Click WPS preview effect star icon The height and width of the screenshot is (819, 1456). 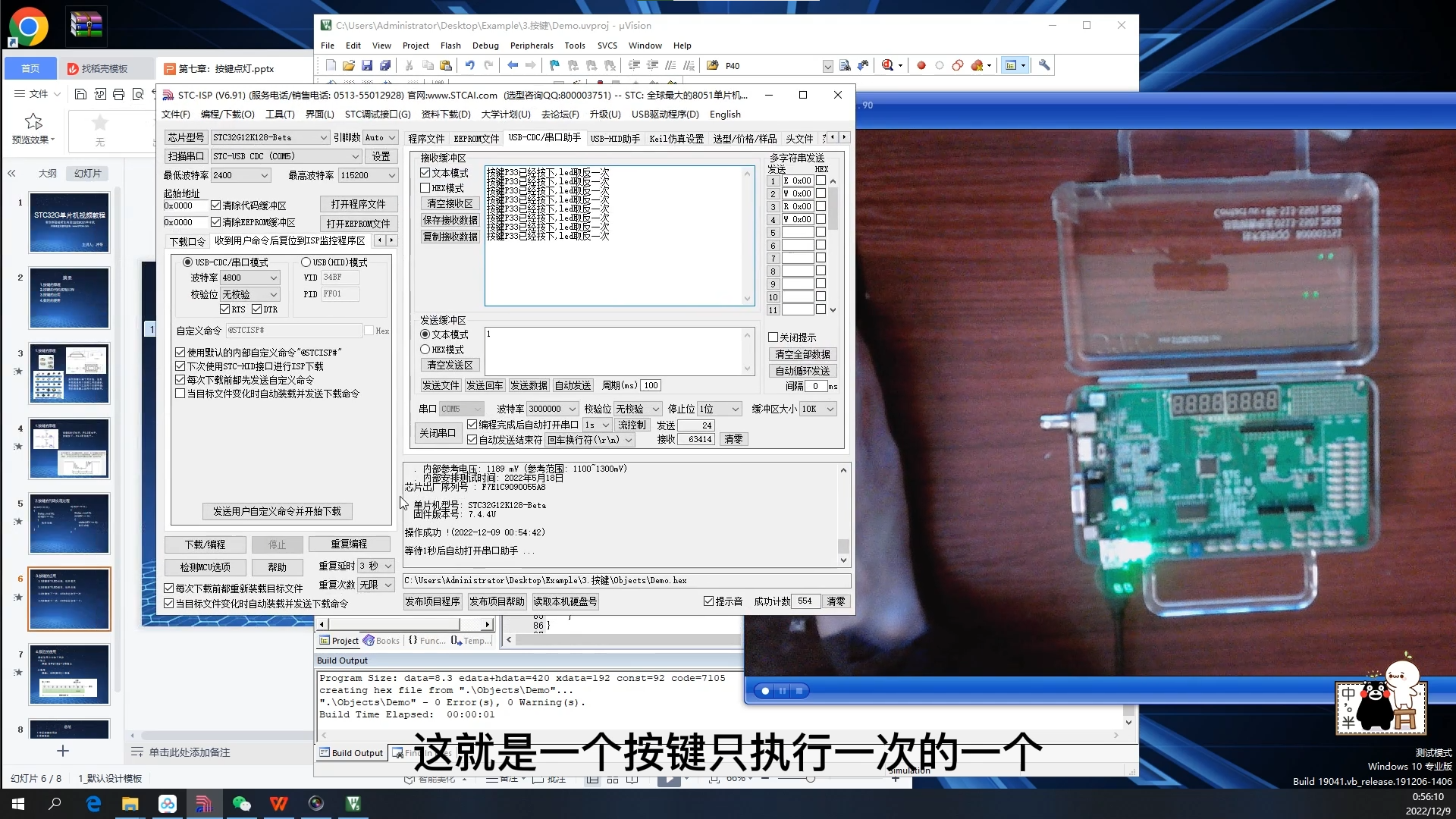point(33,122)
